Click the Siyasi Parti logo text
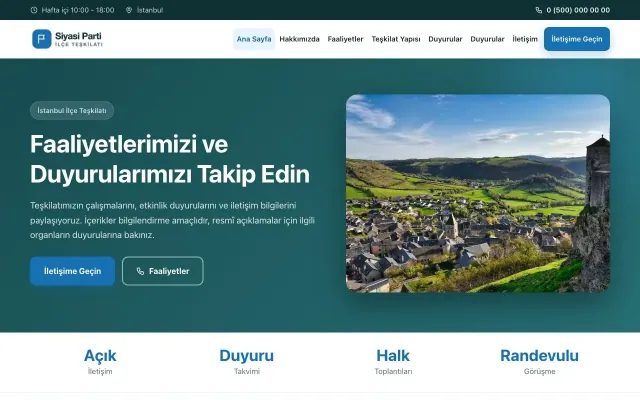This screenshot has width=640, height=400. (x=78, y=36)
